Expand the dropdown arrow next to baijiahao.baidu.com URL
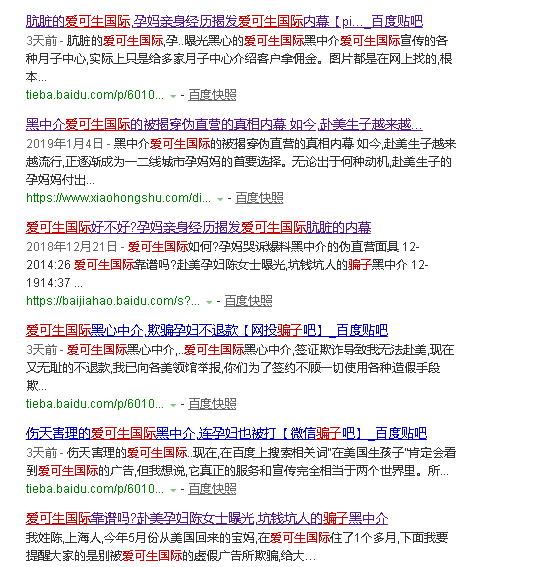Screen dimensions: 542x567 (x=209, y=302)
